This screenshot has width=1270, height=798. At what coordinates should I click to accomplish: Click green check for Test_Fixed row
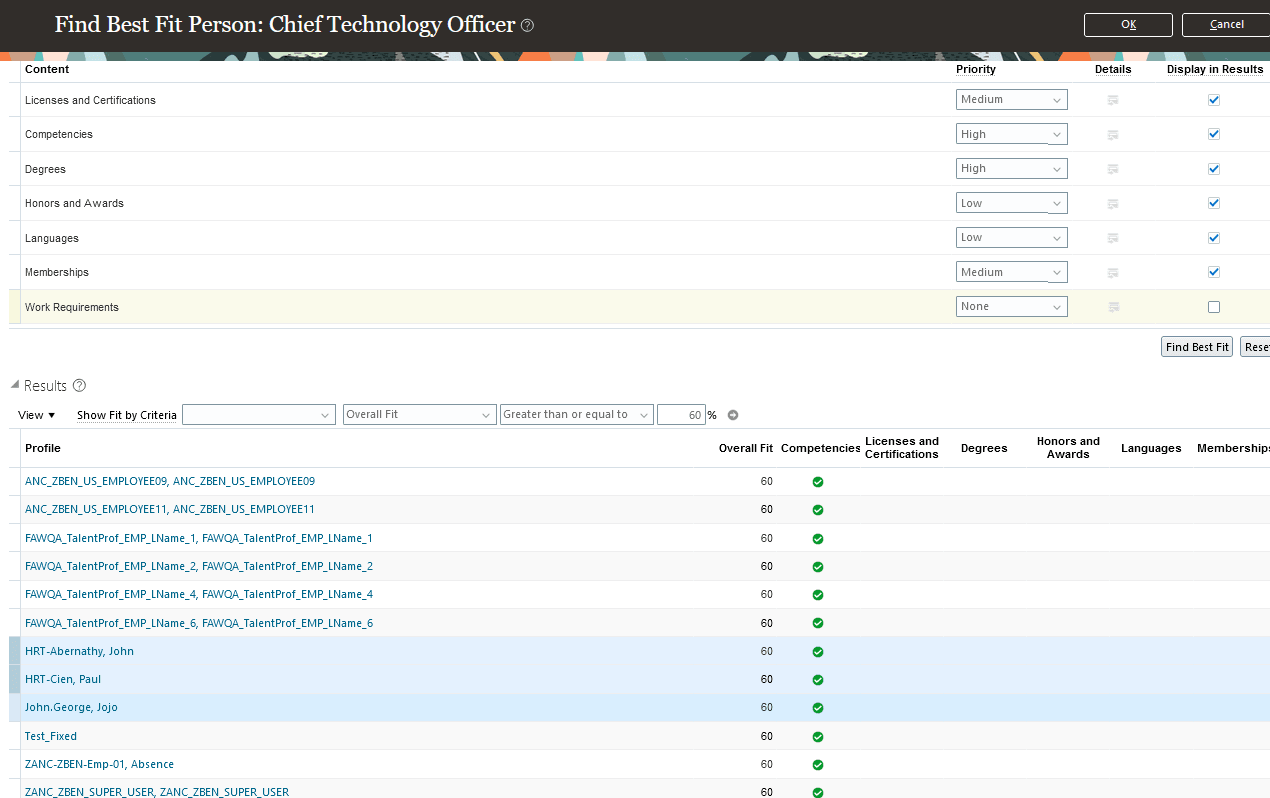tap(818, 737)
